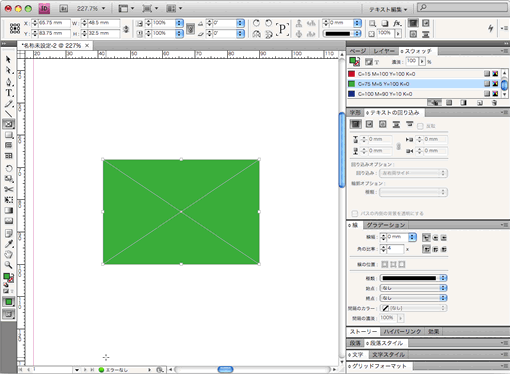Open the stroke weight dropdown in Stroke panel
Screen dimensions: 510x374
click(413, 237)
